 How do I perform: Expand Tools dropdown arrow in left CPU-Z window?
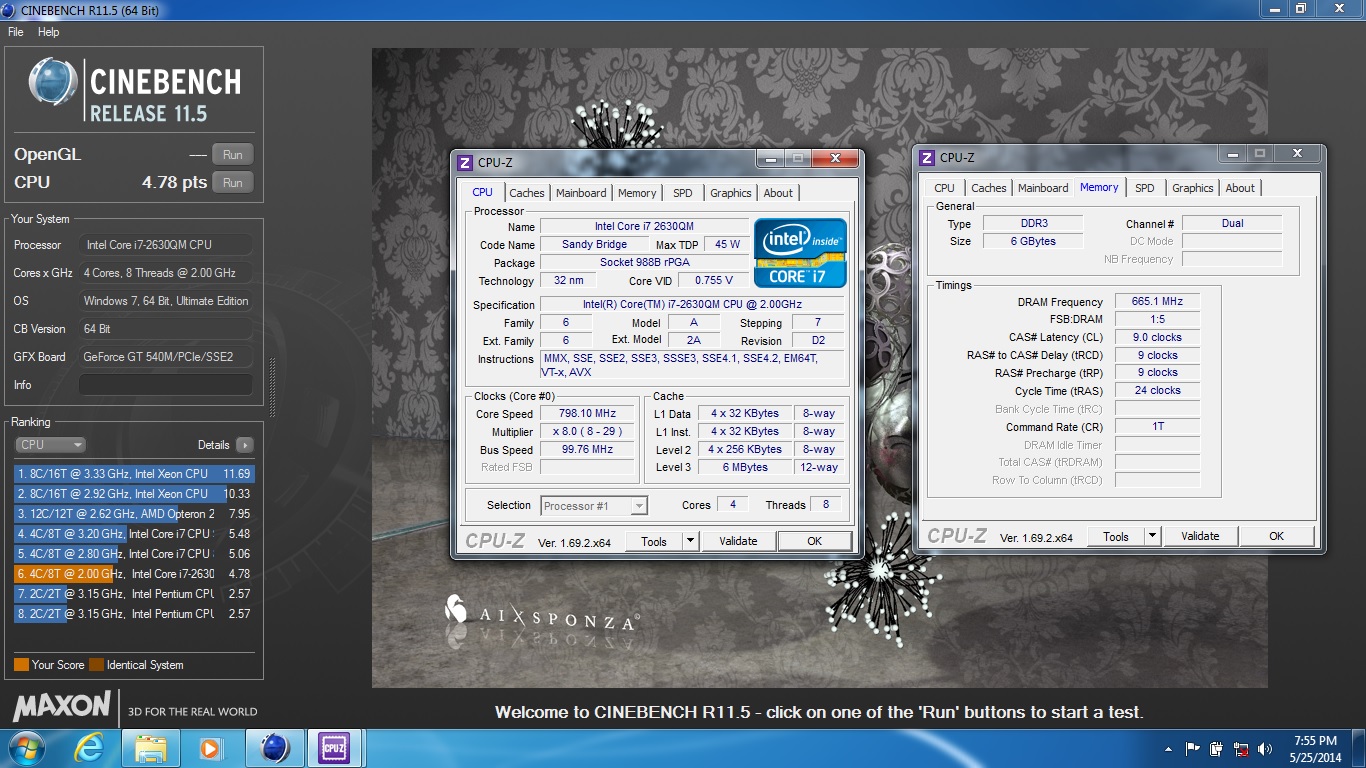(690, 541)
